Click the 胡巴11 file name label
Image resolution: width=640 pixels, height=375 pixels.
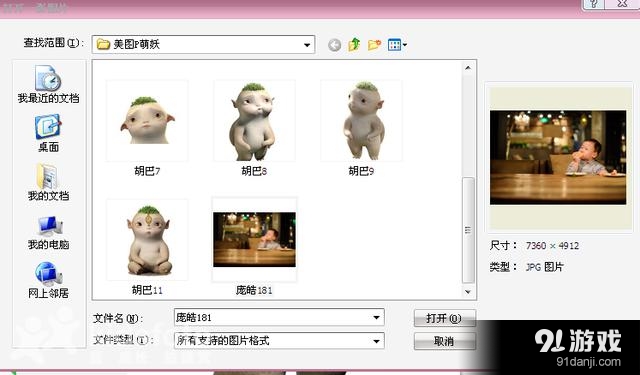147,290
